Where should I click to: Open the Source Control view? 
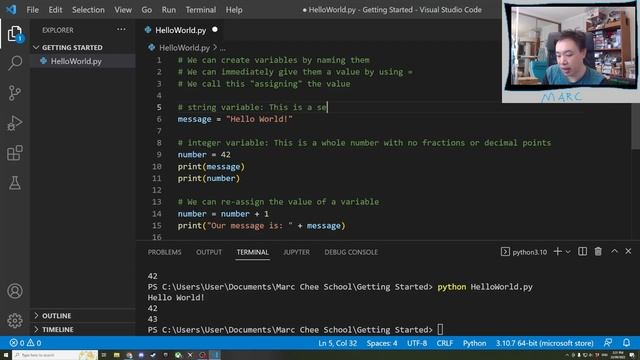(15, 93)
